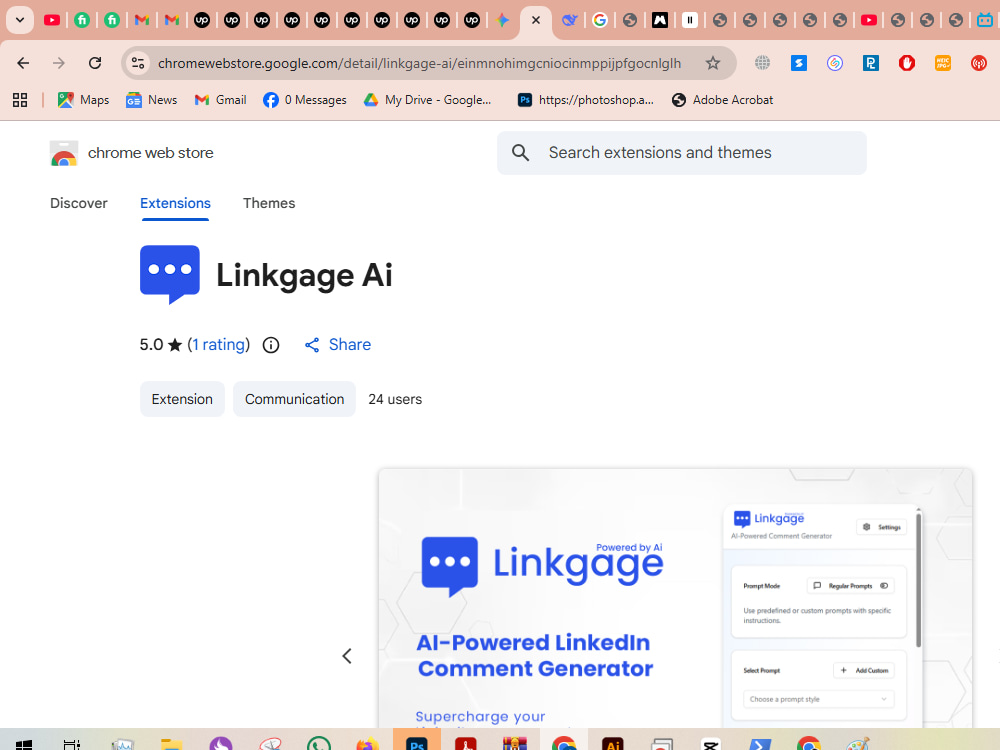
Task: Open the Windows Start menu
Action: [23, 744]
